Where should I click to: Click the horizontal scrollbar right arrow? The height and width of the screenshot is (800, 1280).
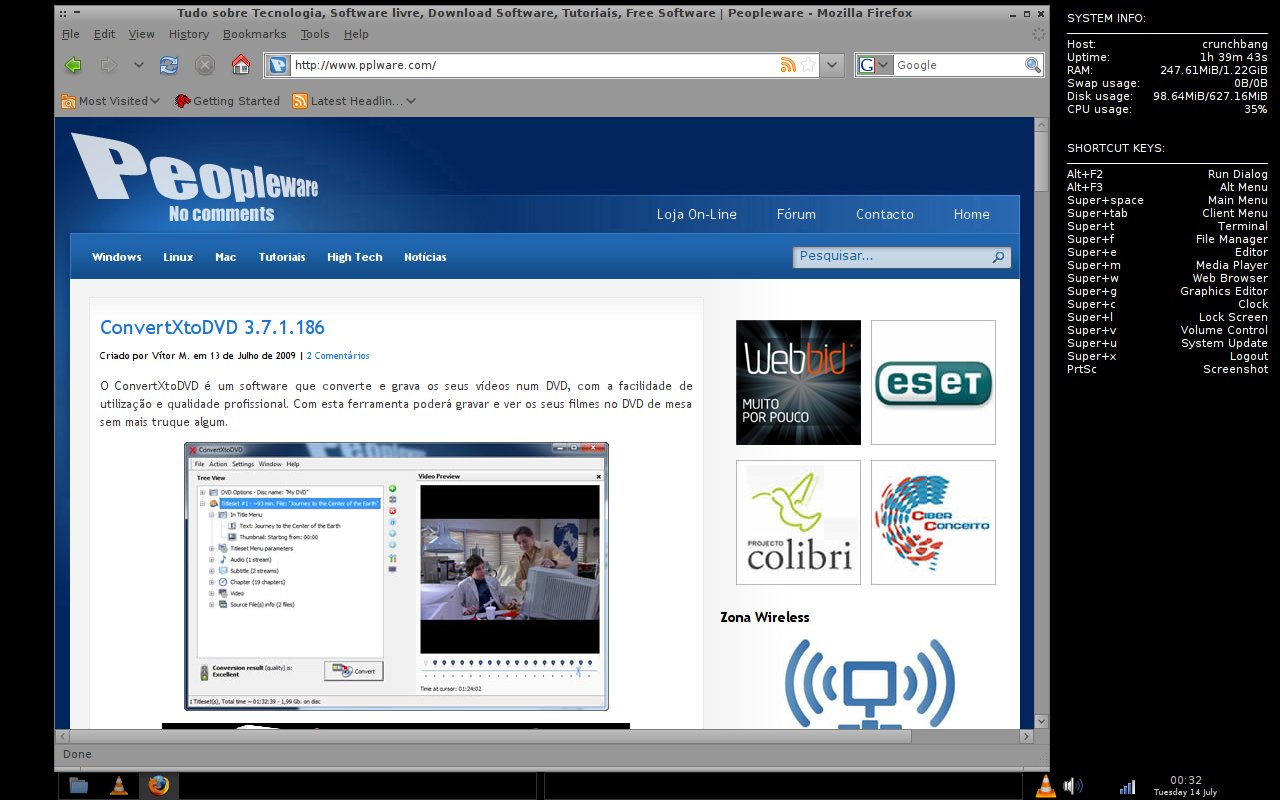1026,736
